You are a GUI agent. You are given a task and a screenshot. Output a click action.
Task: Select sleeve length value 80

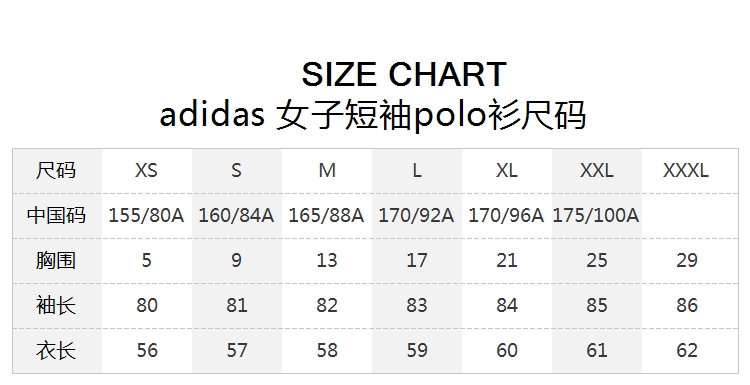pyautogui.click(x=146, y=305)
